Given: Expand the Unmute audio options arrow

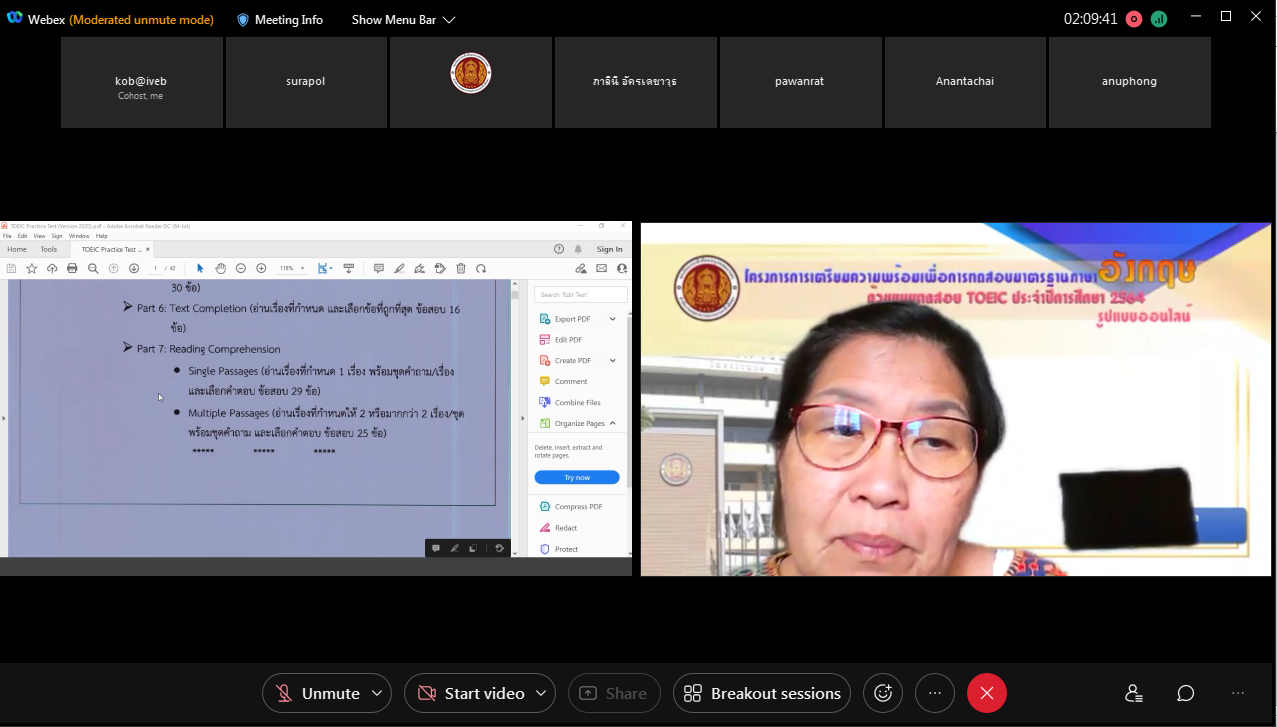Looking at the screenshot, I should (x=377, y=693).
